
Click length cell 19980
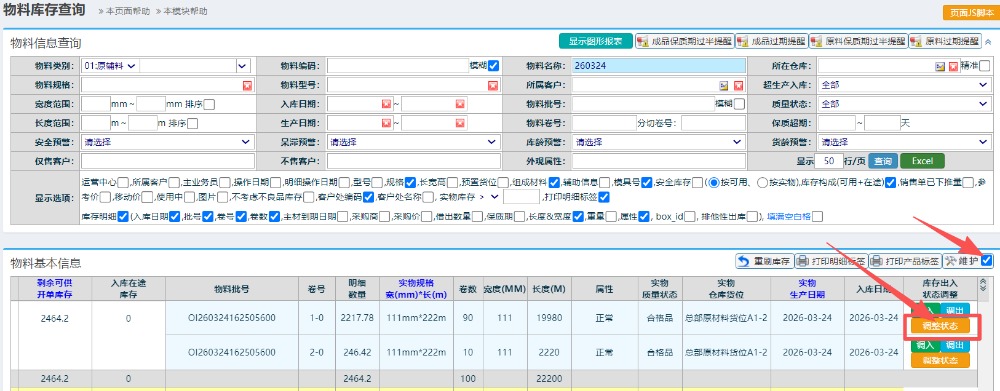(548, 318)
